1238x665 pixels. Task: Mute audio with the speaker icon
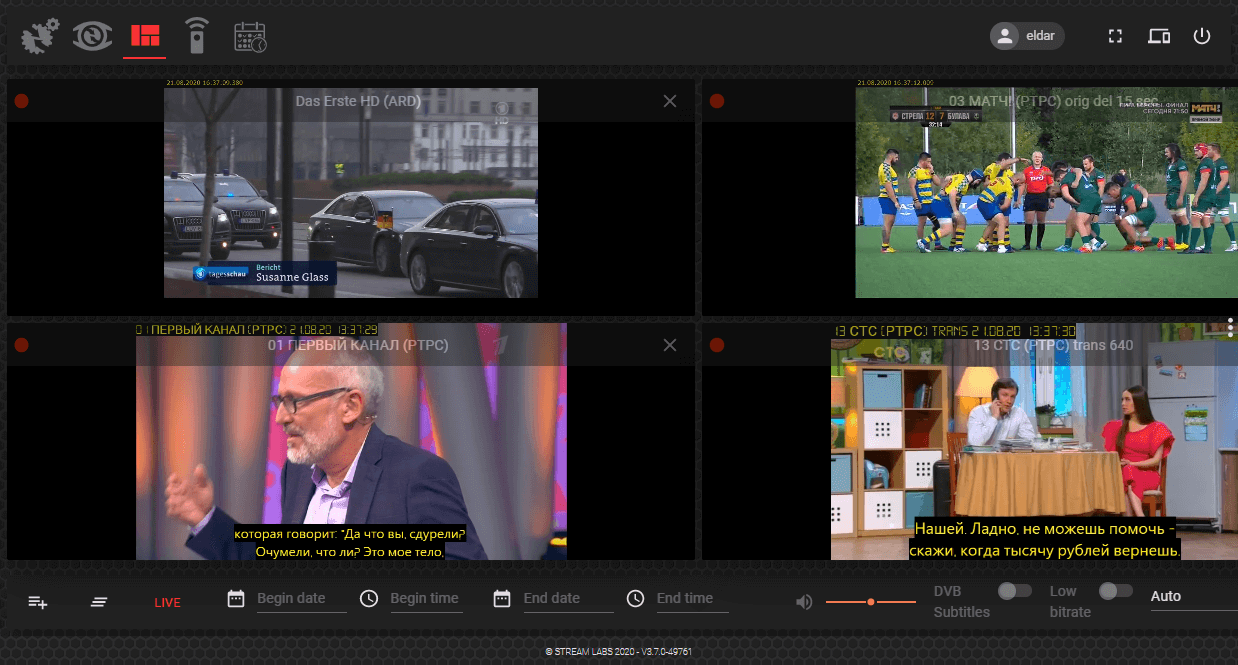[x=804, y=602]
